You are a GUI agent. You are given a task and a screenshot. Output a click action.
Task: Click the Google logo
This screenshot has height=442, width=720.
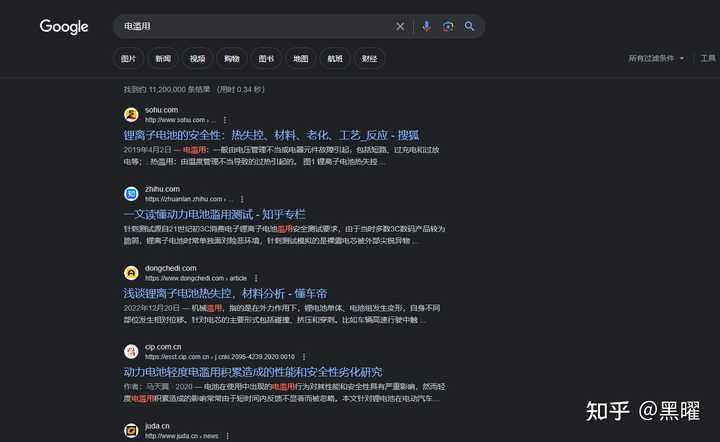tap(64, 27)
